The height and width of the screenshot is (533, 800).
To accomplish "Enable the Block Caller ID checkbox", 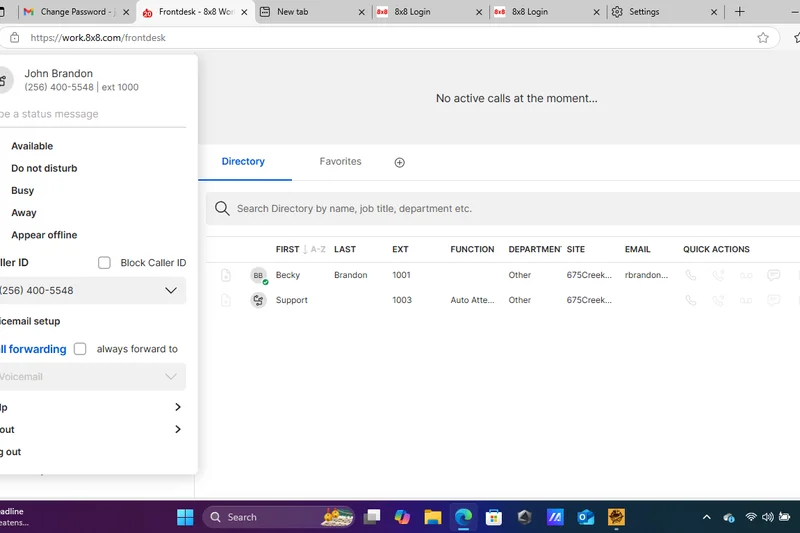I will pos(104,263).
